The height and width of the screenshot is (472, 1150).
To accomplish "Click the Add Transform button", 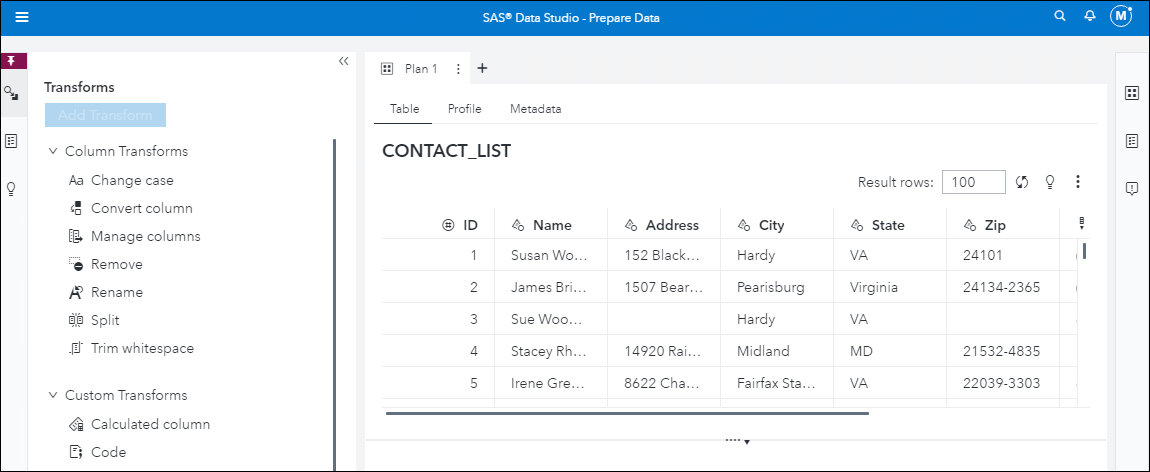I will pos(105,115).
